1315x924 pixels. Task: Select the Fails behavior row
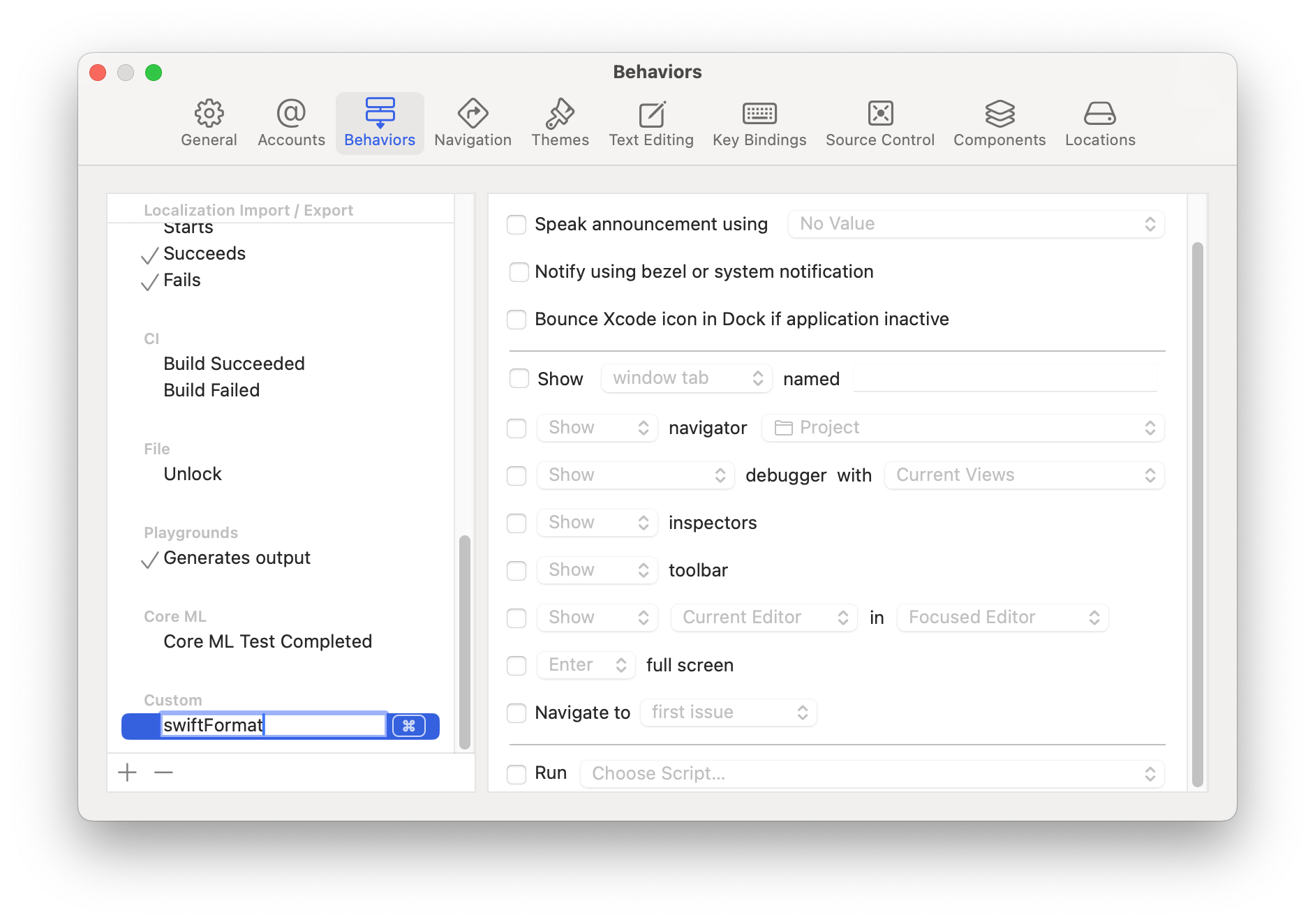[x=181, y=280]
